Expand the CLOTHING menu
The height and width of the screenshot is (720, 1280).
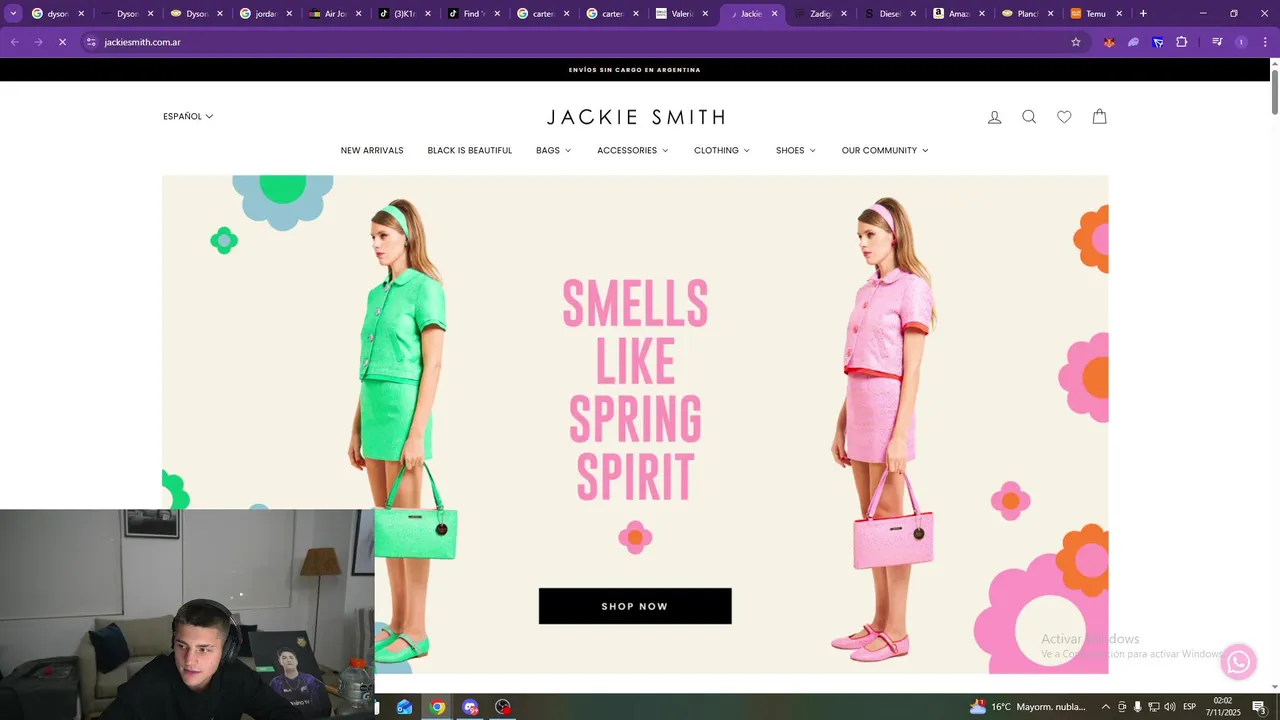pyautogui.click(x=722, y=150)
